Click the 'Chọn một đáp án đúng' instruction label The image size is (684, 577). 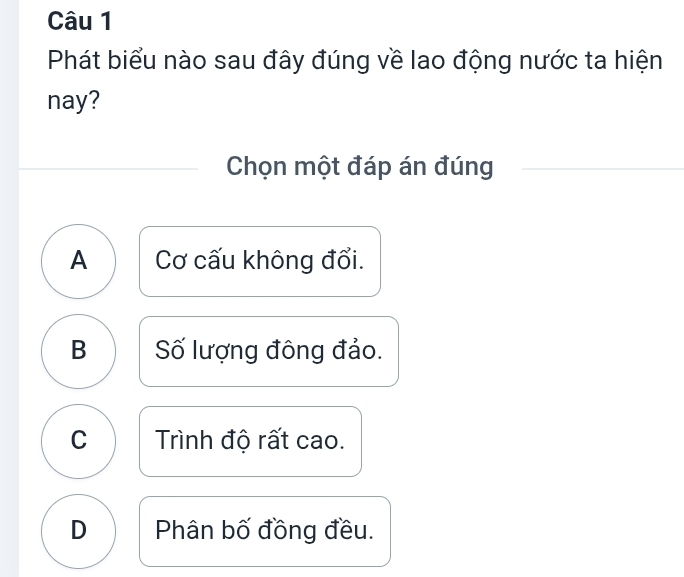click(x=360, y=167)
